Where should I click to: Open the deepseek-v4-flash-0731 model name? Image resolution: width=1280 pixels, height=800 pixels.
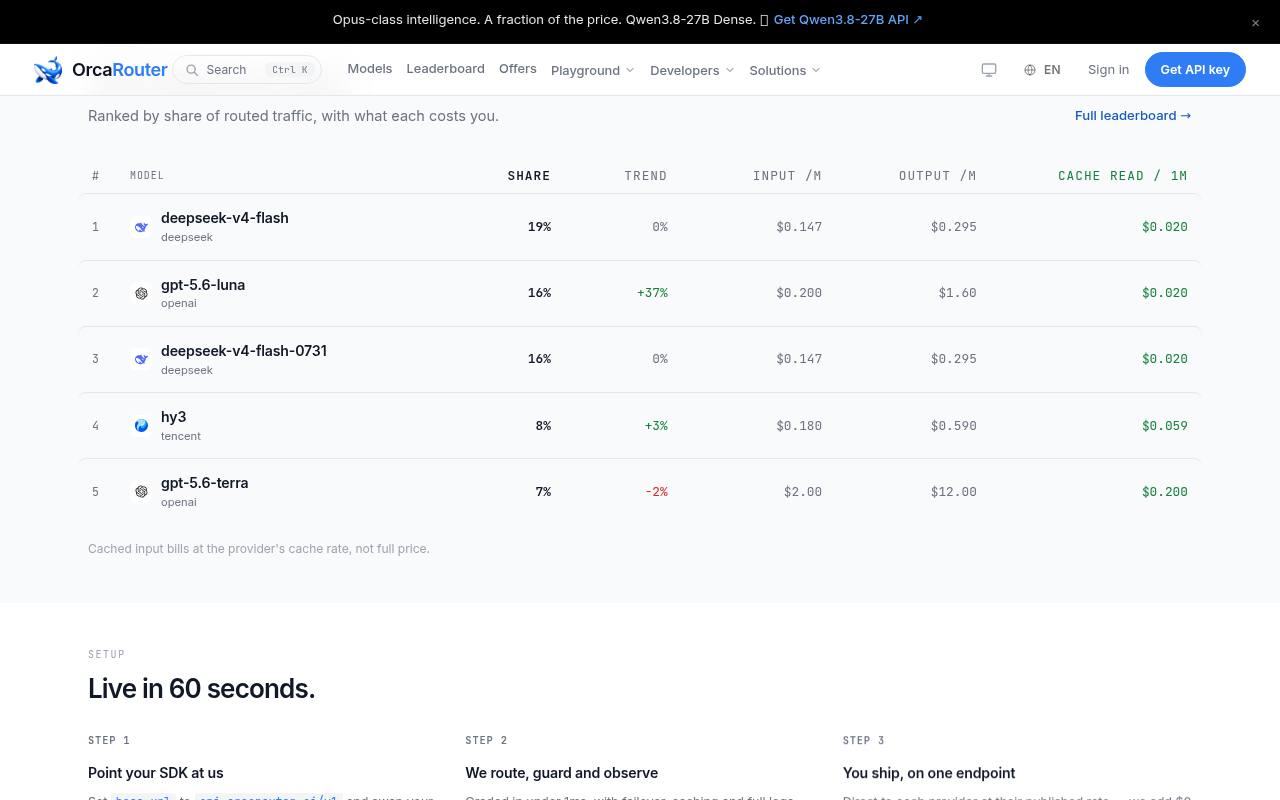244,351
